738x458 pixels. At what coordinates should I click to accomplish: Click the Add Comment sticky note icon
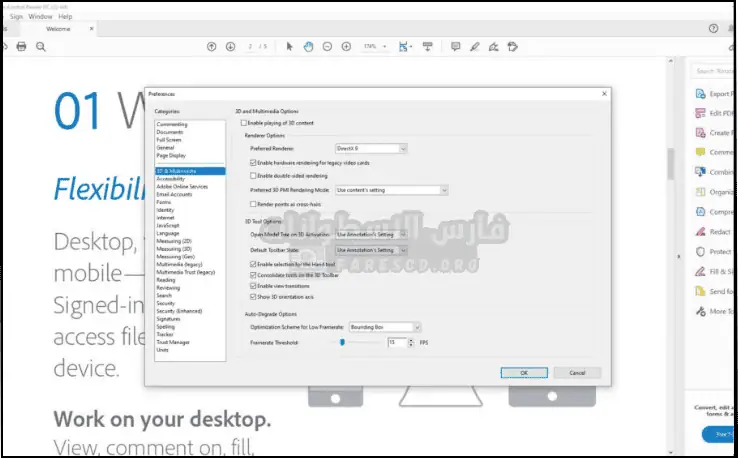pyautogui.click(x=456, y=47)
